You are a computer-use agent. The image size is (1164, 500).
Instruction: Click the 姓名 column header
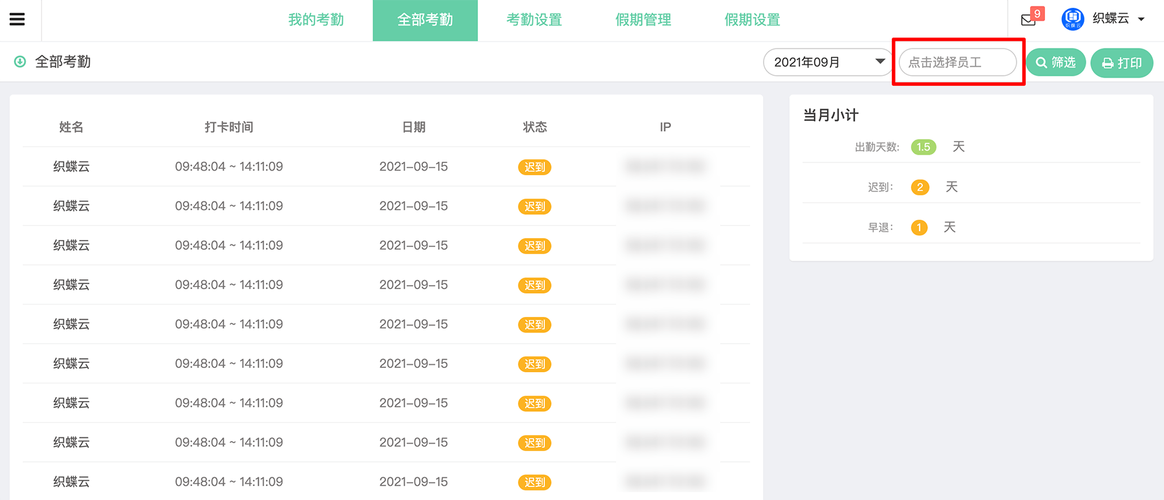(71, 127)
